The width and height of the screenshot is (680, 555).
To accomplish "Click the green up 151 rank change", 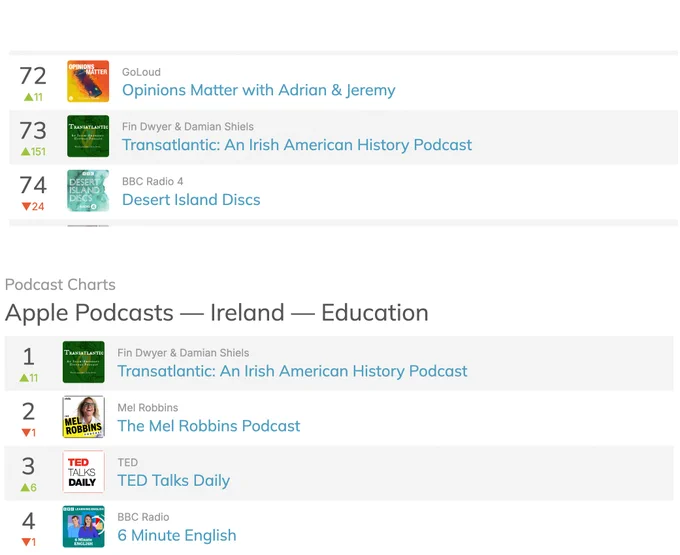I will [x=33, y=151].
